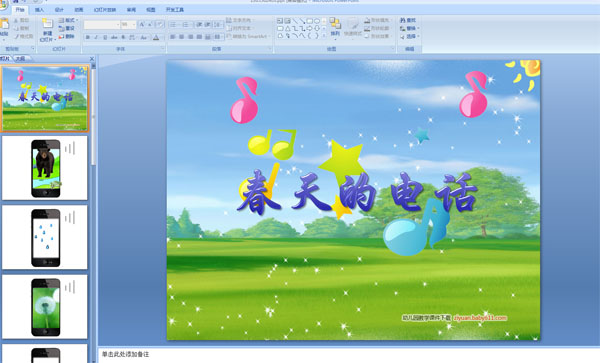Click the Delete slide button
The image size is (600, 363).
[x=66, y=36]
